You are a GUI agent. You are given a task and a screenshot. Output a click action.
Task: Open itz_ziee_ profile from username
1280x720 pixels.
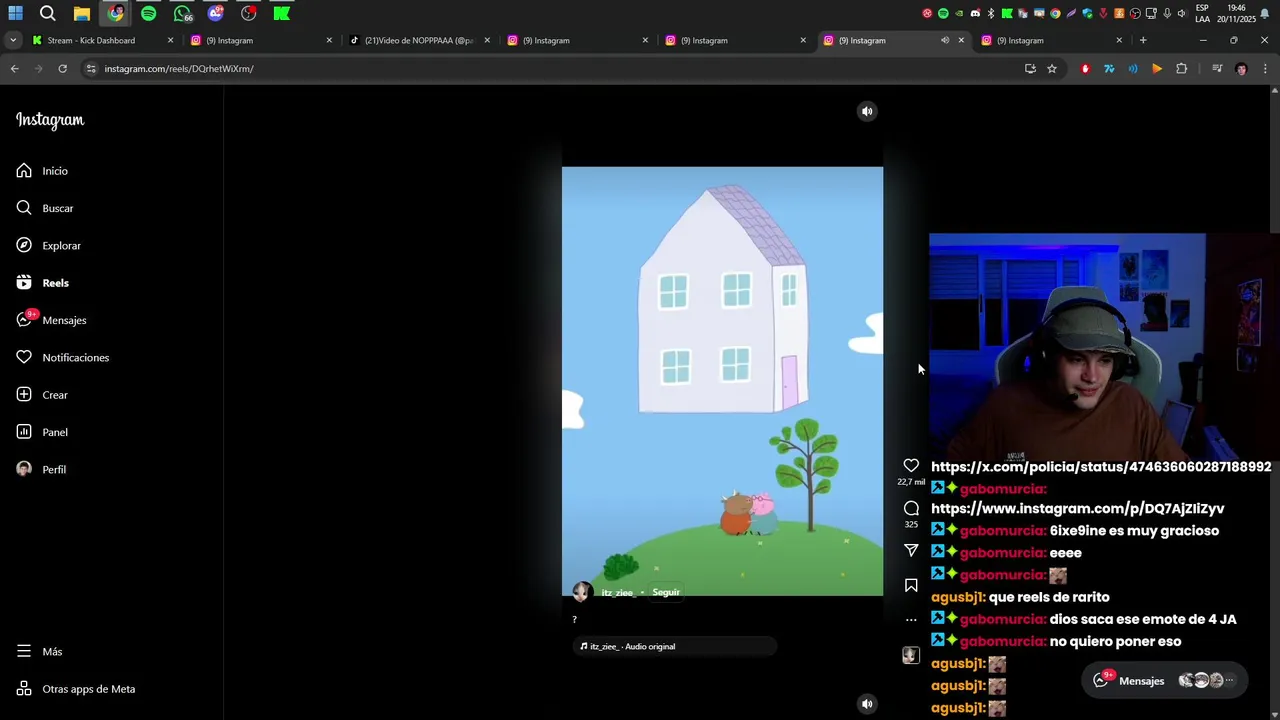(x=618, y=592)
